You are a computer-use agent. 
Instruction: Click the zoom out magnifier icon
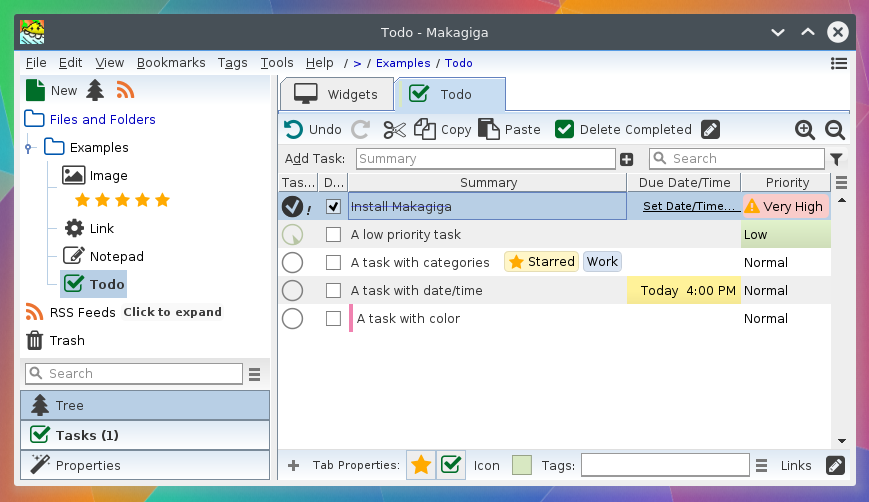click(x=835, y=130)
